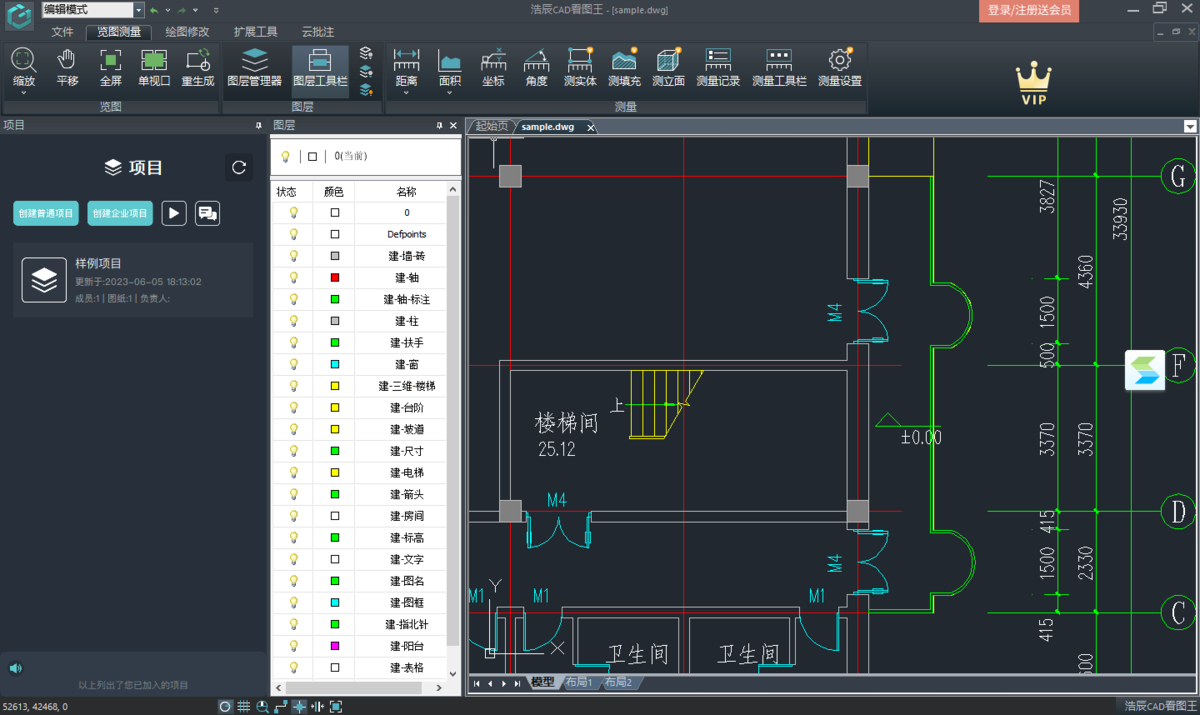Open the 起始页 start page tab
The width and height of the screenshot is (1200, 715).
pyautogui.click(x=491, y=127)
